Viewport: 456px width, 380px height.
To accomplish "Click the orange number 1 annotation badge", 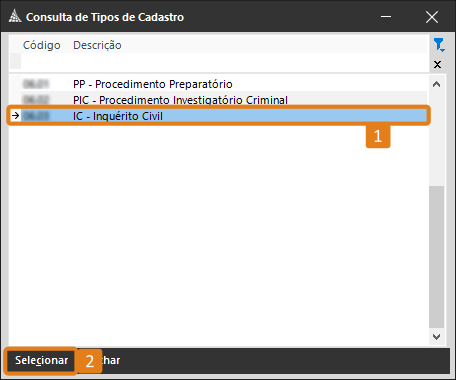I will (x=378, y=136).
